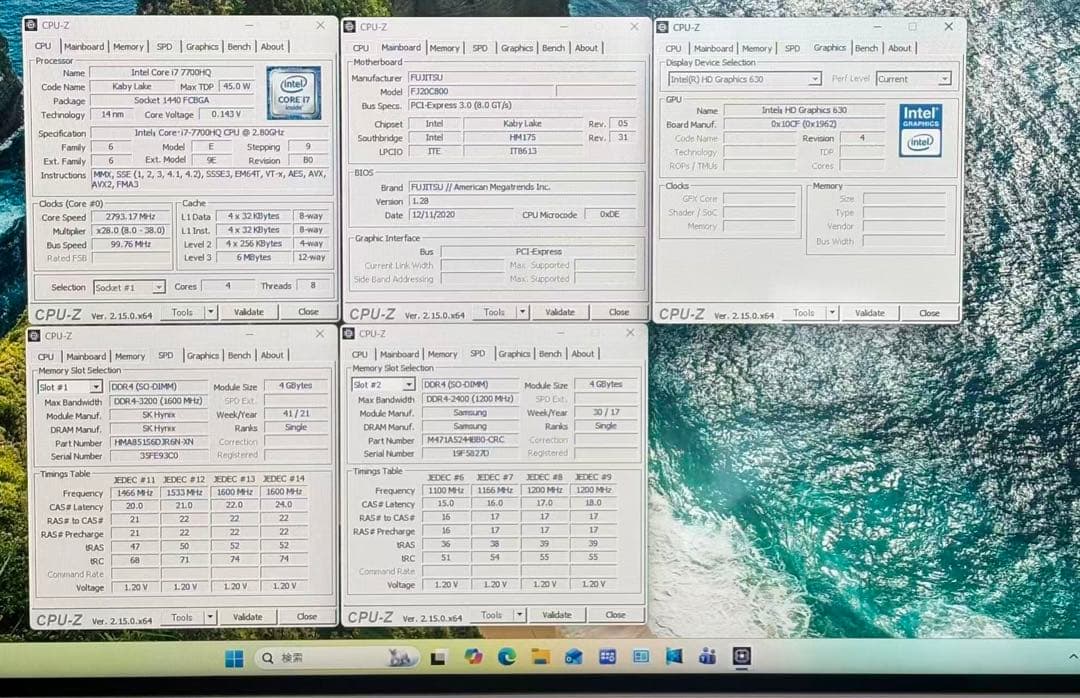Click the Tools button in the Processor window

click(182, 312)
